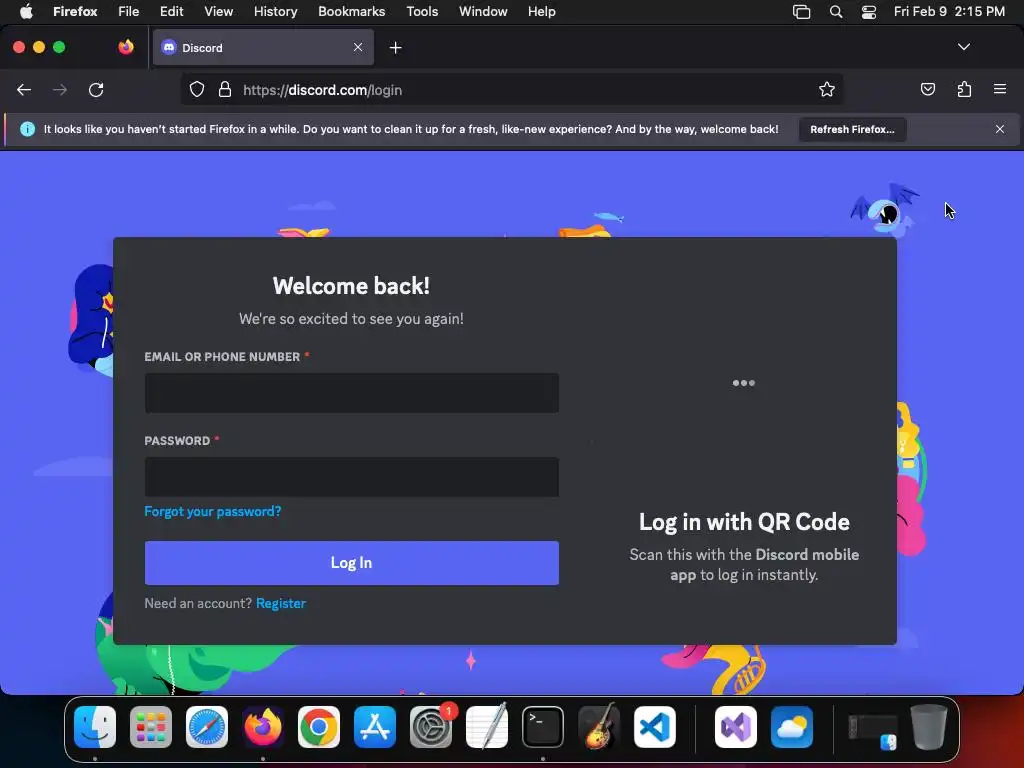Screen dimensions: 1024x768
Task: Click the URL address bar
Action: coord(511,89)
